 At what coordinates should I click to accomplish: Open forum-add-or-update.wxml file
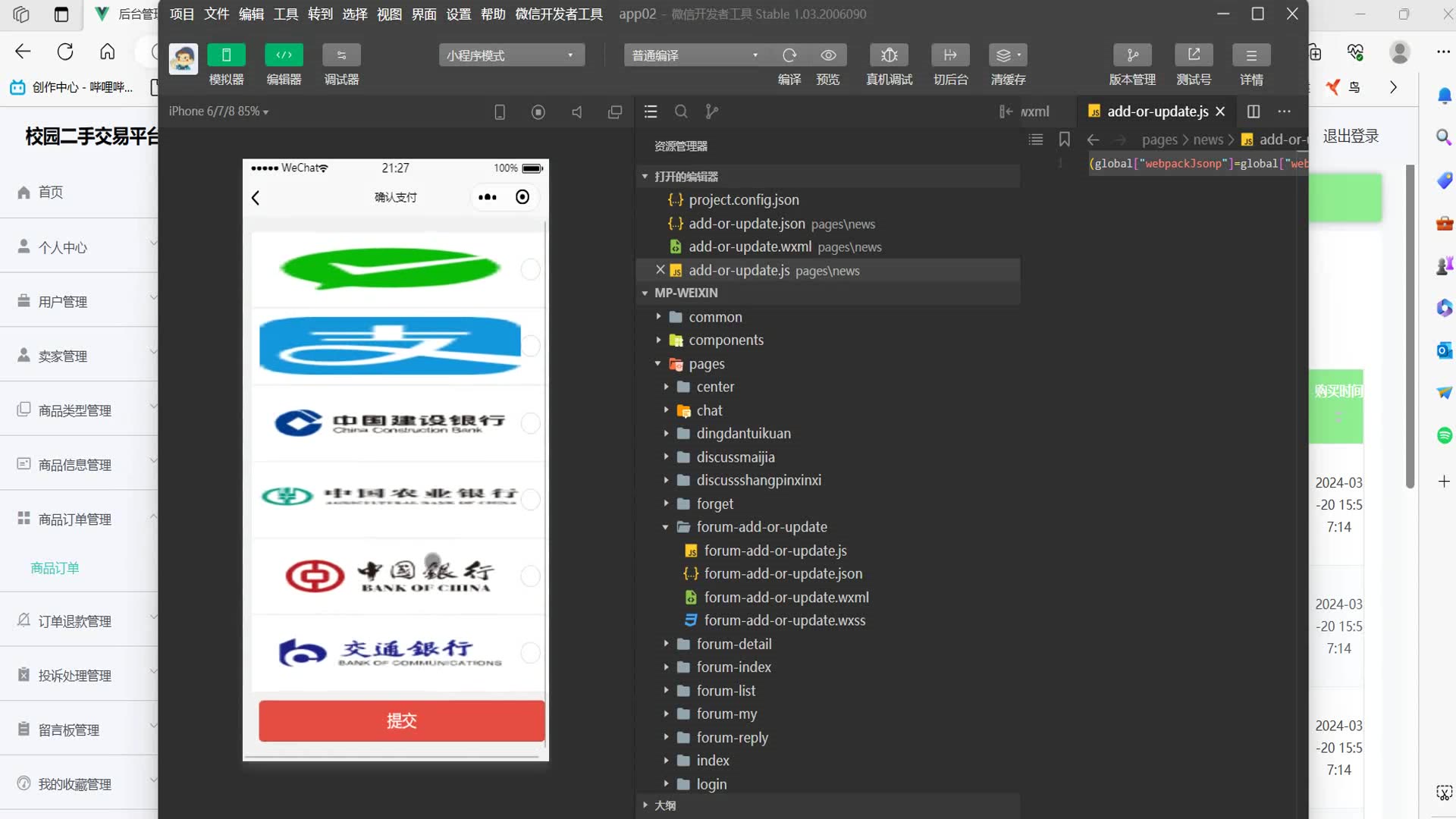(786, 598)
